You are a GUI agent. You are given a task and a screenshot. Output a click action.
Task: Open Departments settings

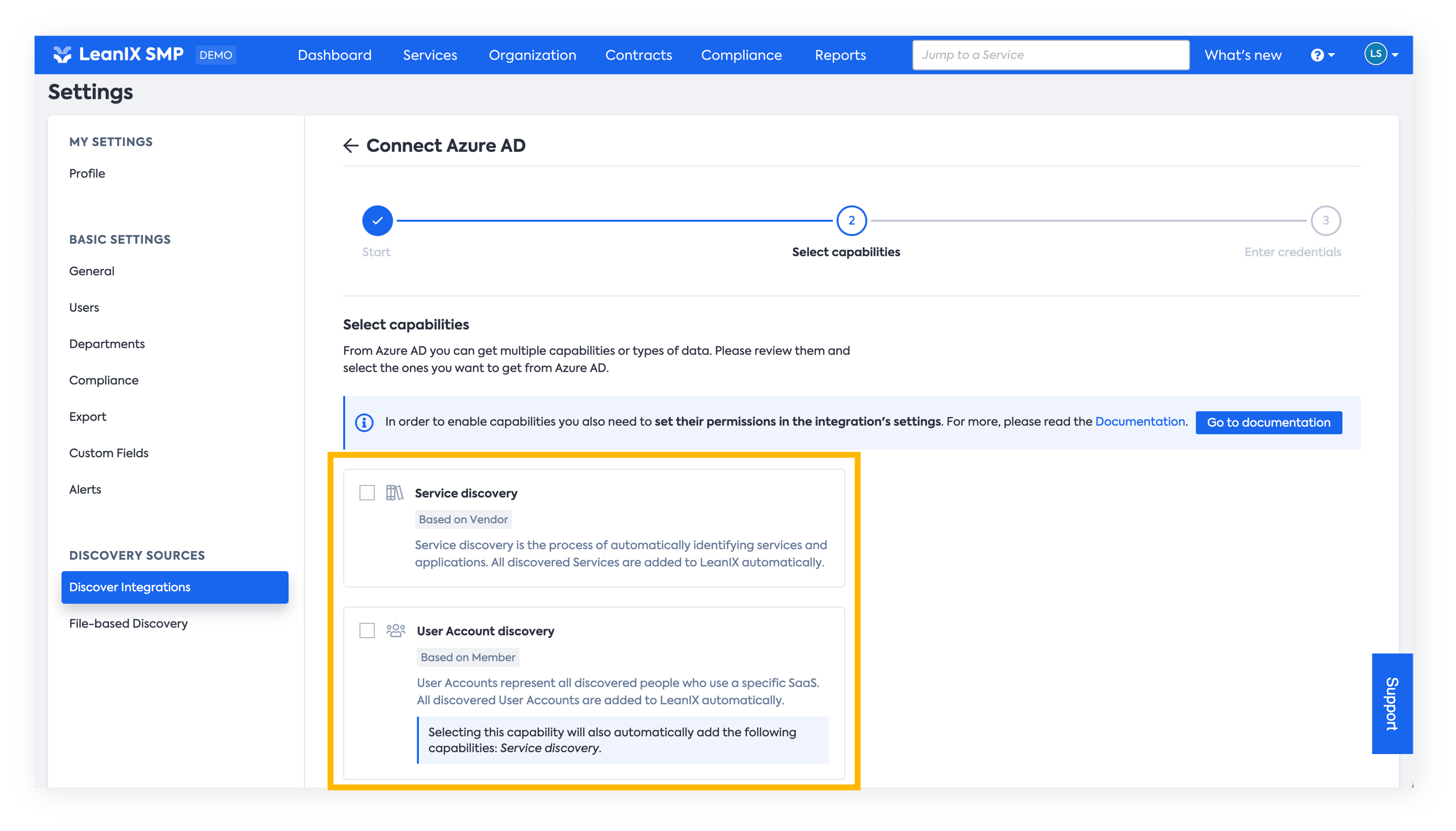coord(107,344)
